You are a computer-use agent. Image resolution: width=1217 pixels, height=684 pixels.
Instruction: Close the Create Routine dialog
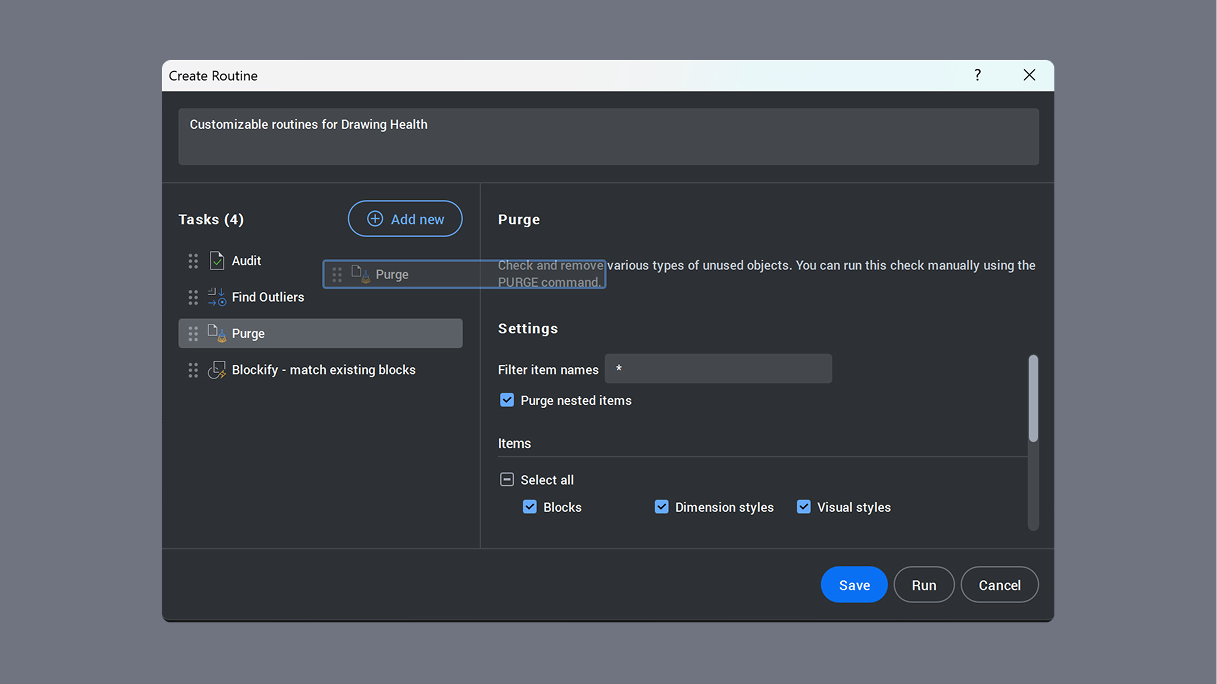point(1029,75)
